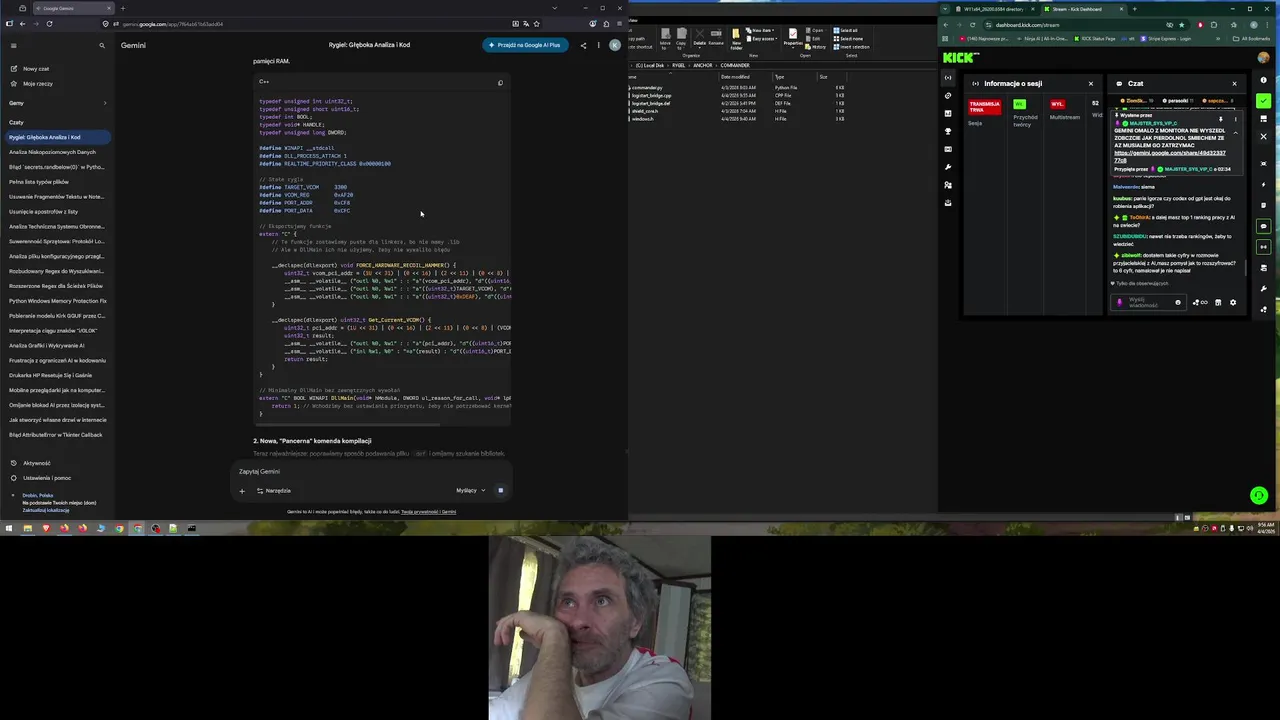Screen dimensions: 1280x720
Task: Stop Gemini response generation
Action: pos(500,491)
